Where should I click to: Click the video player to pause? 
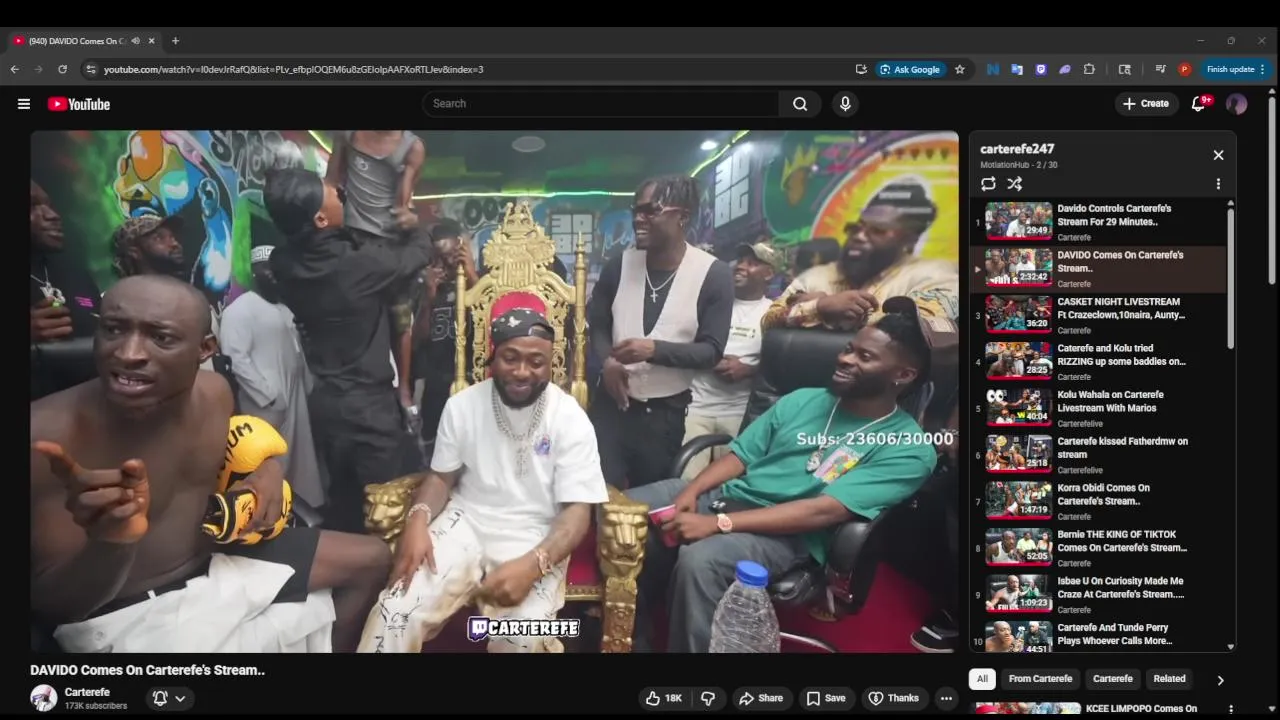tap(494, 392)
